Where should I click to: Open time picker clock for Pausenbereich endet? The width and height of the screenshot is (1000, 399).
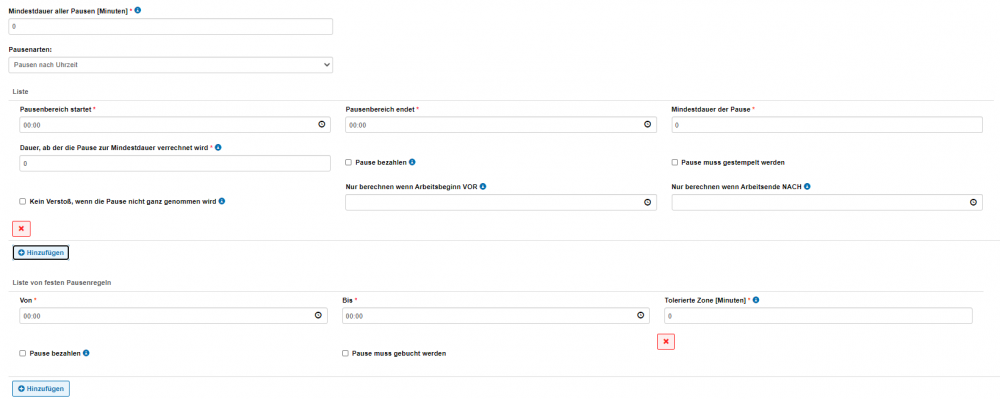tap(647, 124)
